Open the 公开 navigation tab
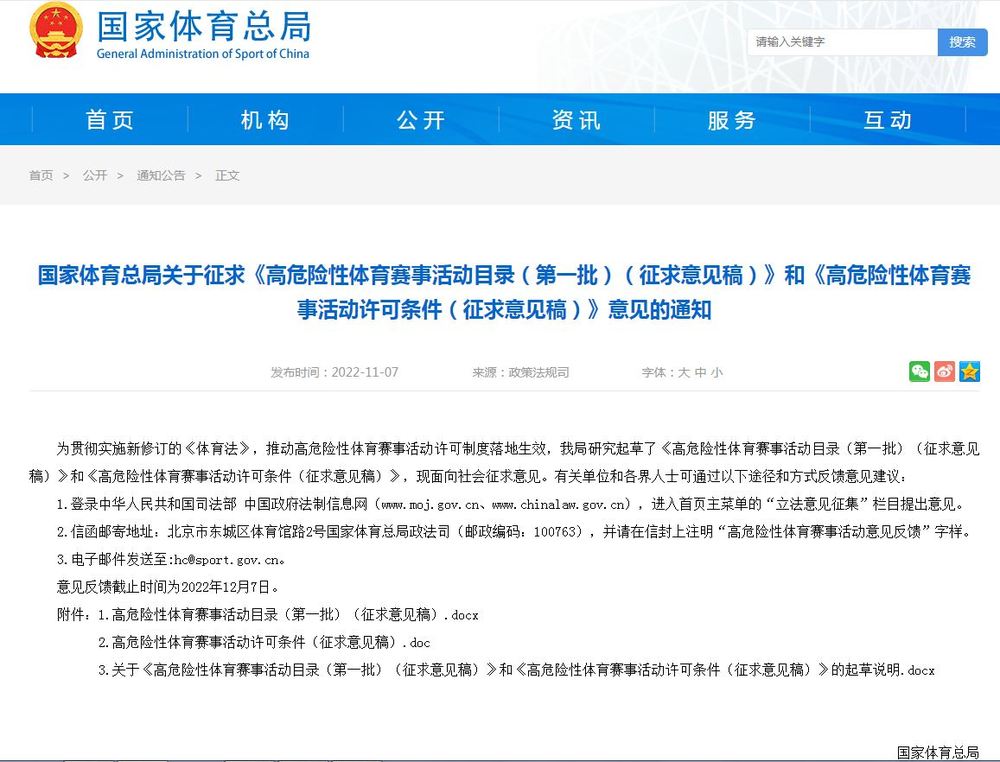Screen dimensions: 1000x762 pos(421,120)
